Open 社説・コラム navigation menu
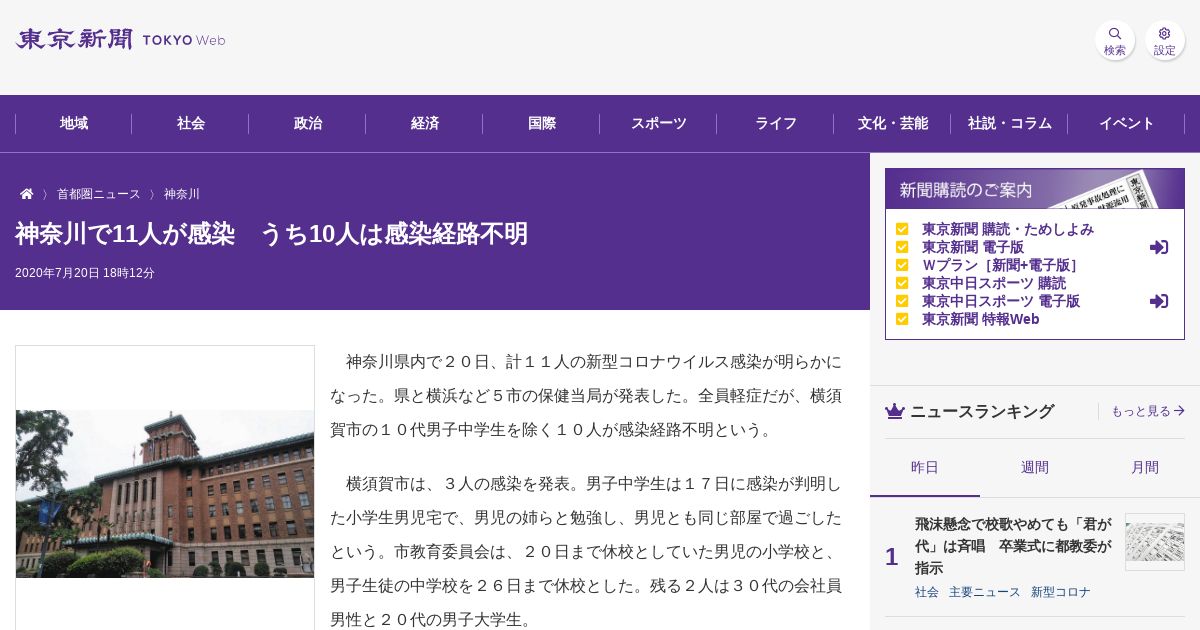The image size is (1200, 630). [x=1010, y=124]
